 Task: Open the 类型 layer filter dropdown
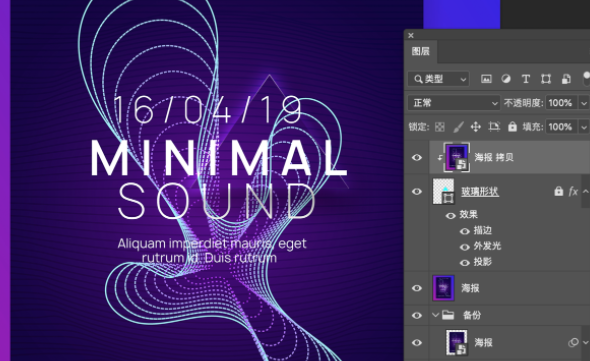pyautogui.click(x=438, y=79)
